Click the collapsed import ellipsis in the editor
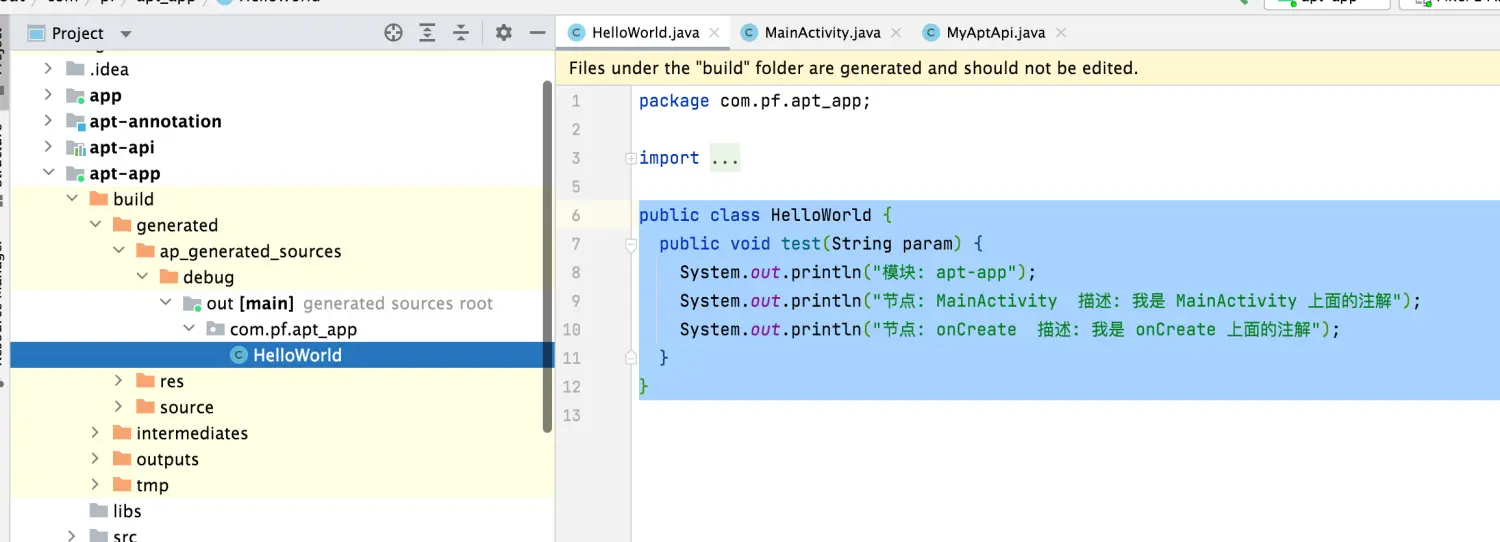This screenshot has width=1500, height=542. (x=725, y=158)
